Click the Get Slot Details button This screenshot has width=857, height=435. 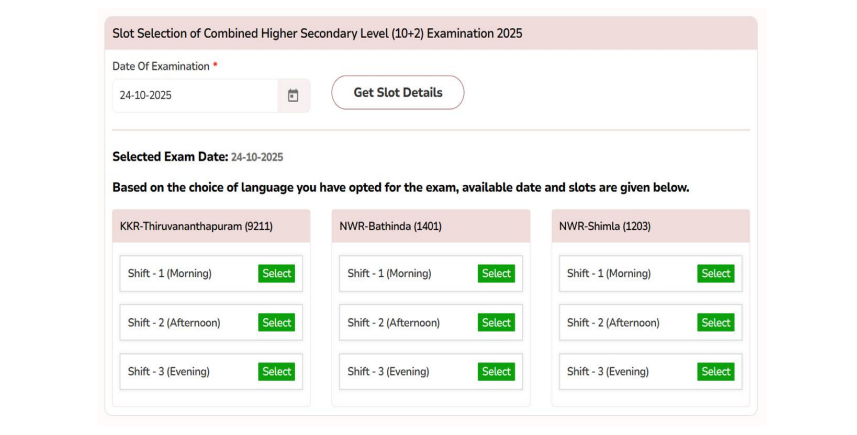[397, 92]
